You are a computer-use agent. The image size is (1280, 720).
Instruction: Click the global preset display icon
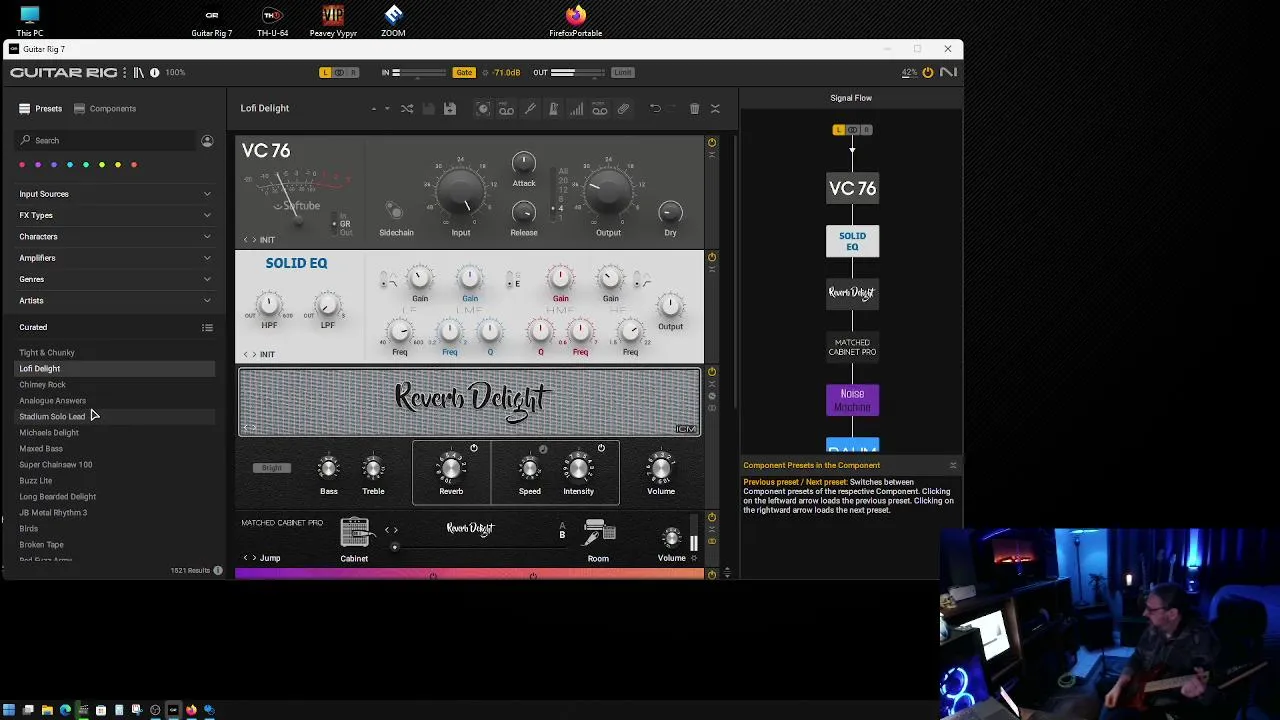pos(483,109)
